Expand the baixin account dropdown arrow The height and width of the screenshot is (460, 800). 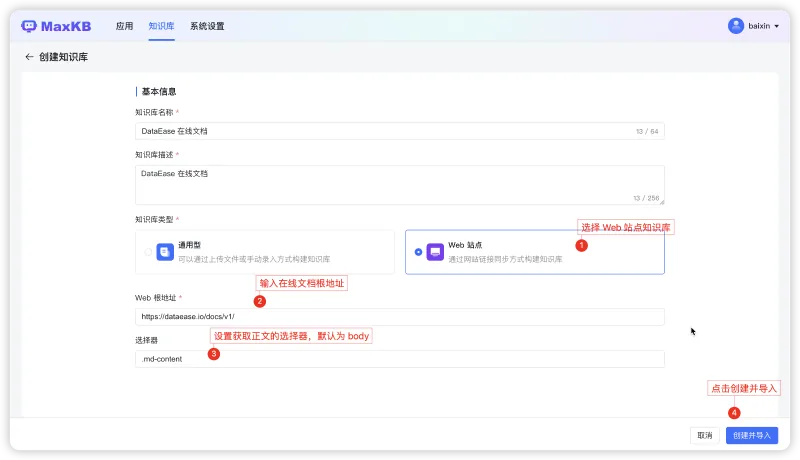click(x=777, y=26)
